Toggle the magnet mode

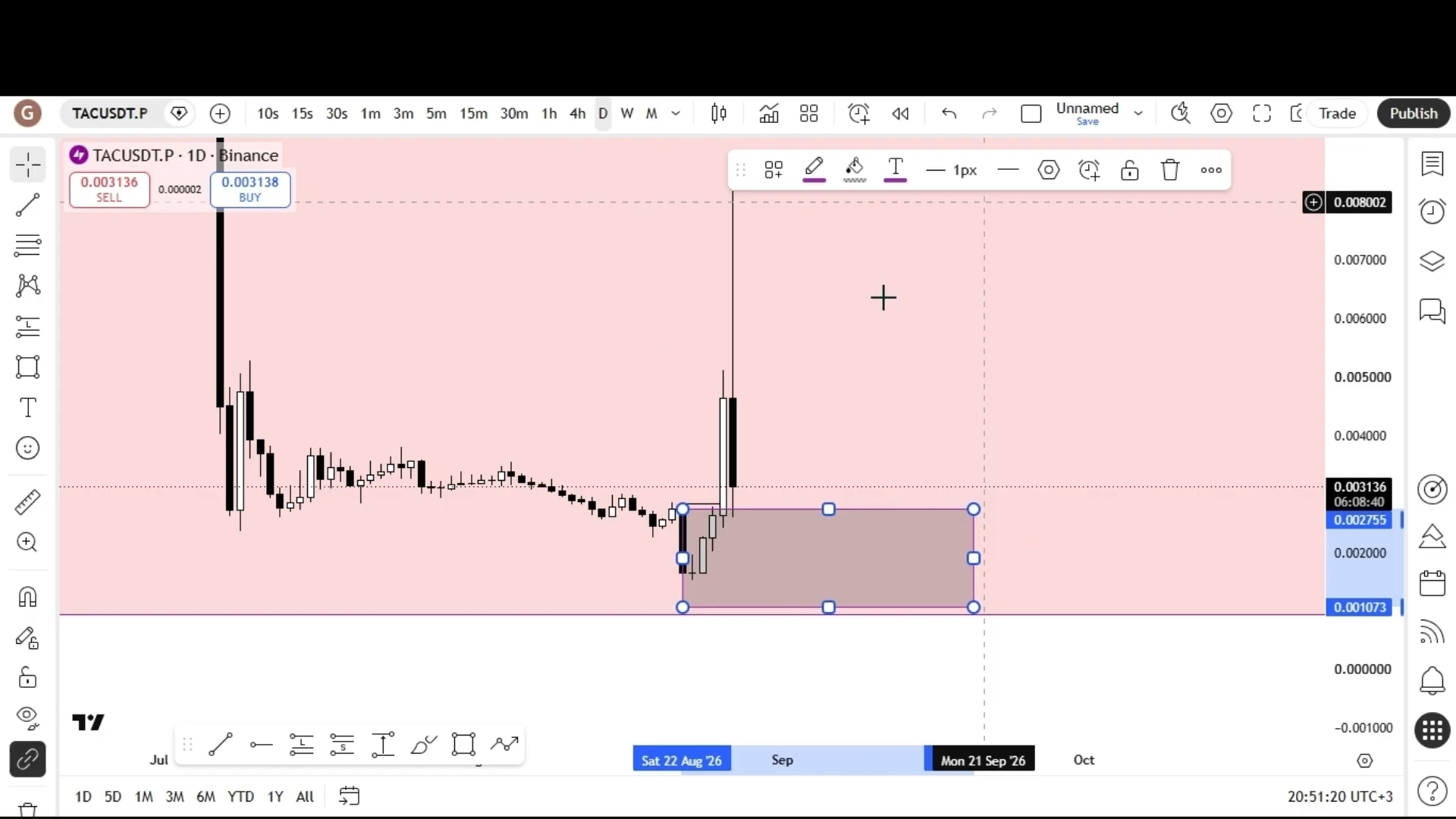click(28, 597)
